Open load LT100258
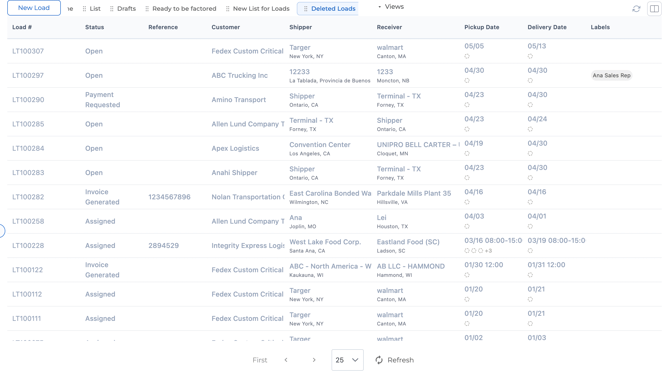This screenshot has width=670, height=386. pos(28,221)
